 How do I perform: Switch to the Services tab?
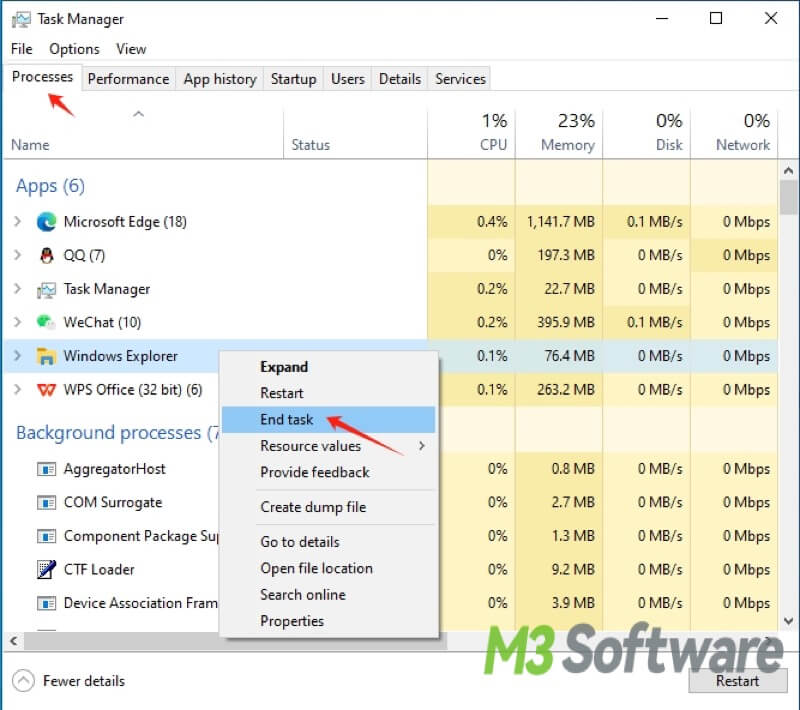point(460,79)
